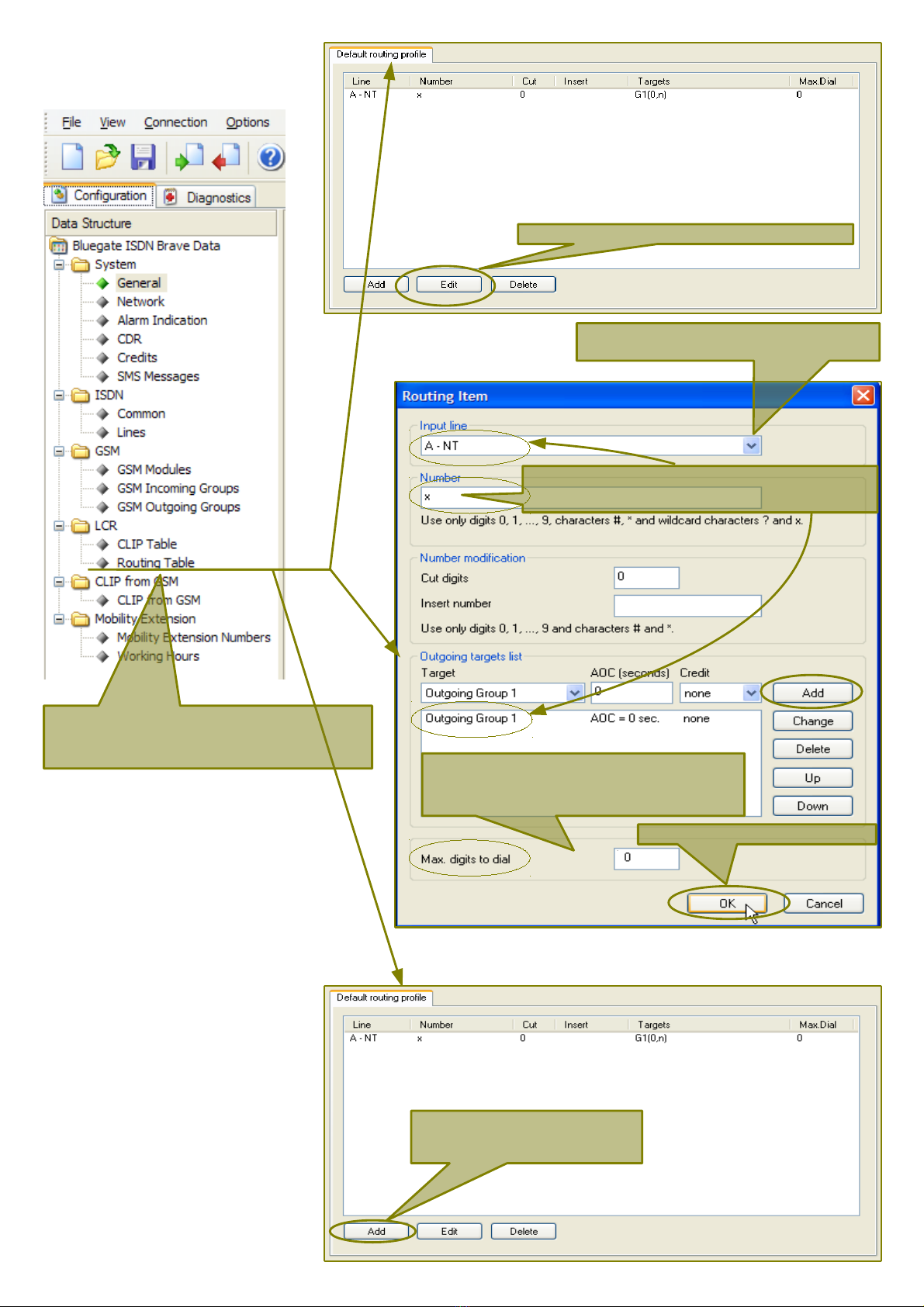Click the Insert number input field
Image resolution: width=924 pixels, height=1307 pixels.
click(x=687, y=604)
